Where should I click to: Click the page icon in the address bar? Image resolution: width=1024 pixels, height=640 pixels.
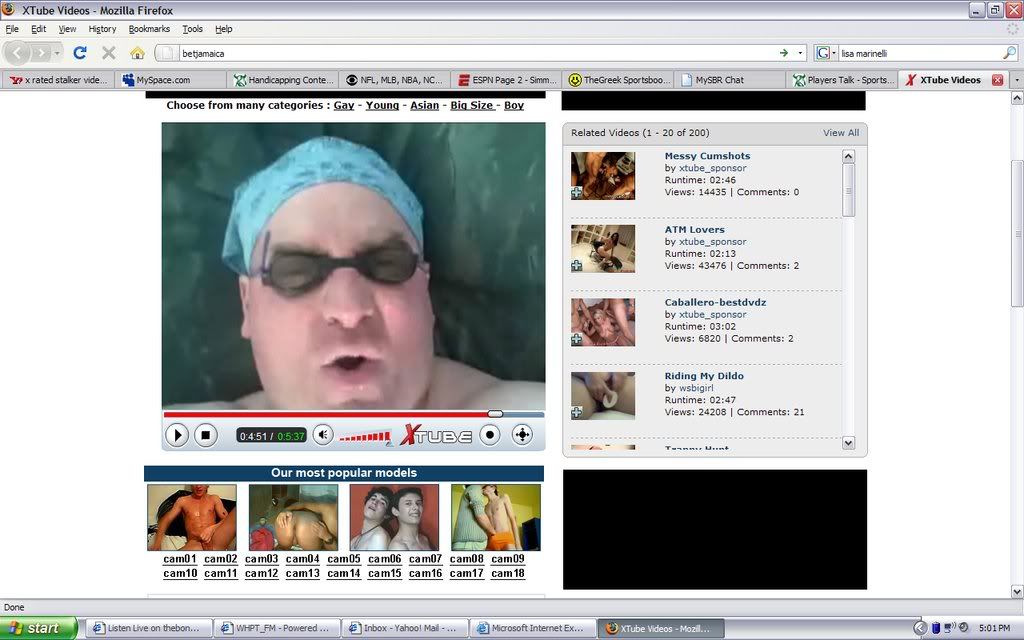167,53
